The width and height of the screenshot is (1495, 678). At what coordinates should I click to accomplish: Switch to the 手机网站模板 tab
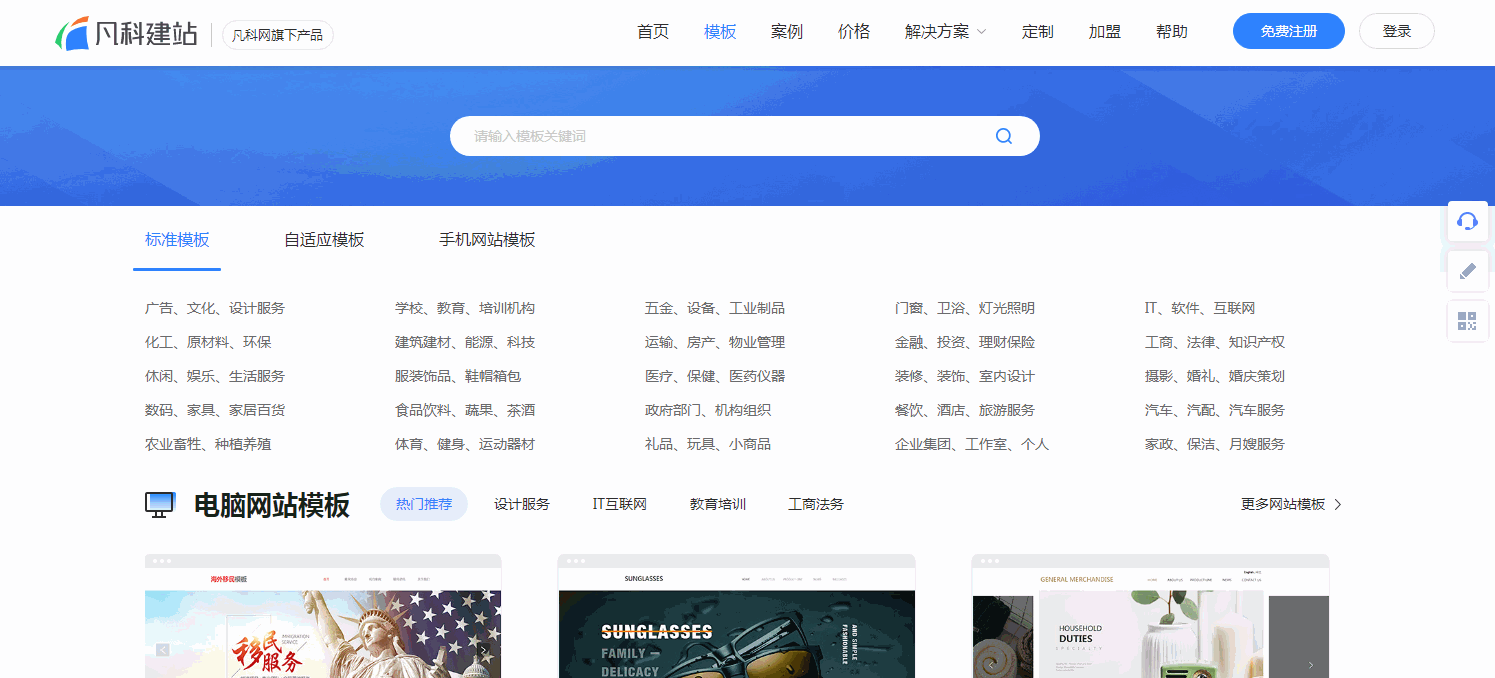(x=488, y=239)
